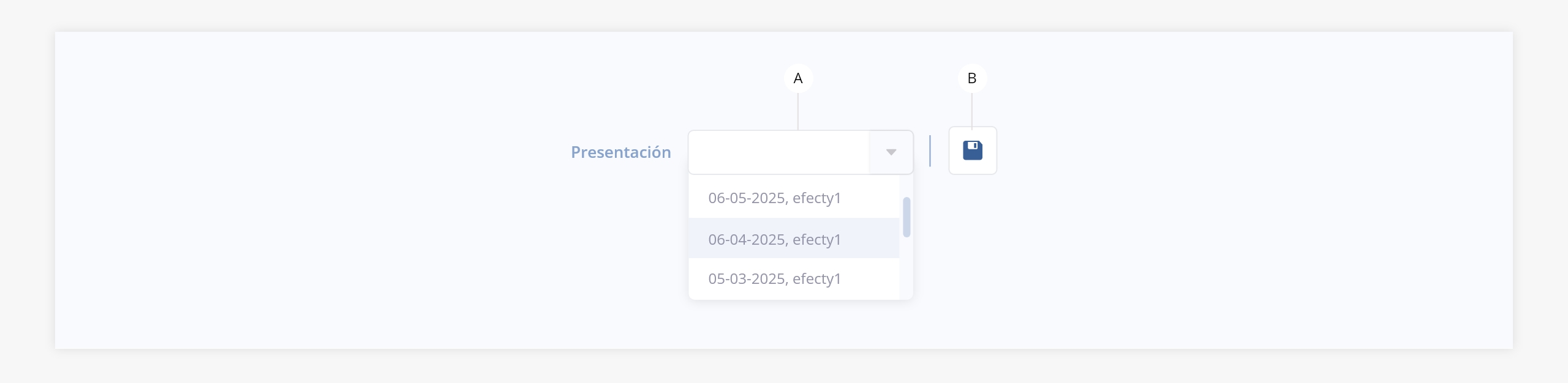Click the circular A annotation marker
The height and width of the screenshot is (383, 1568).
click(798, 78)
